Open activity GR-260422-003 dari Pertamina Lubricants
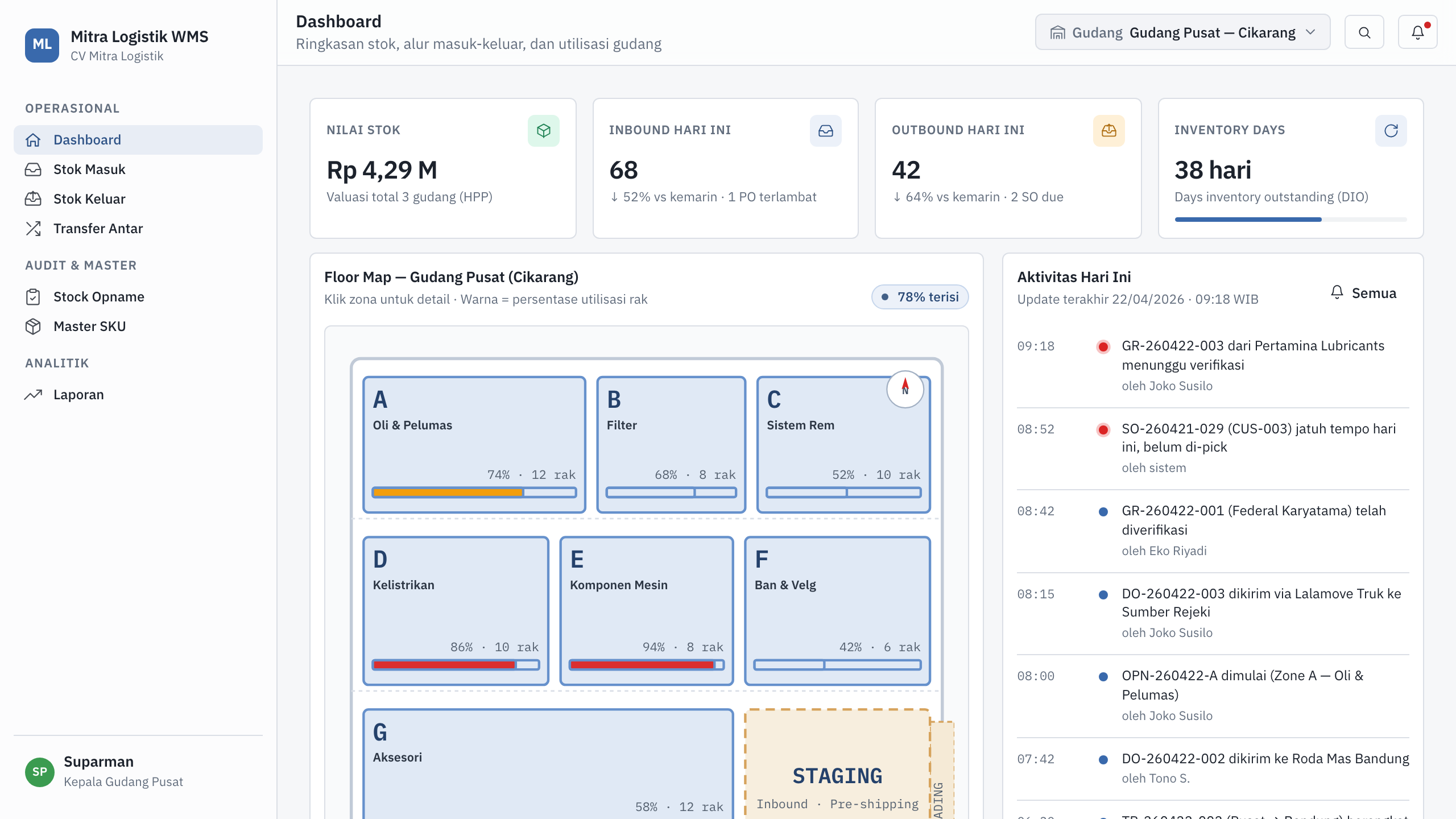 point(1213,366)
